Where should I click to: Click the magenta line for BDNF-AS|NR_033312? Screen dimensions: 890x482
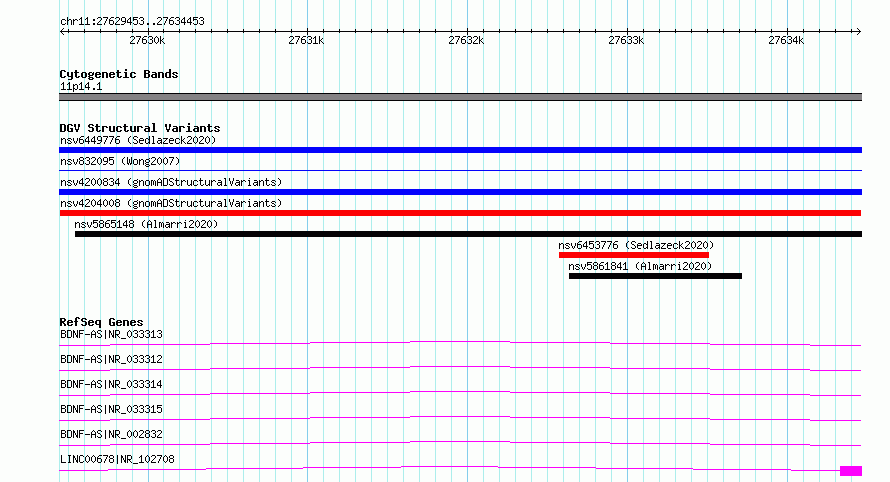460,368
